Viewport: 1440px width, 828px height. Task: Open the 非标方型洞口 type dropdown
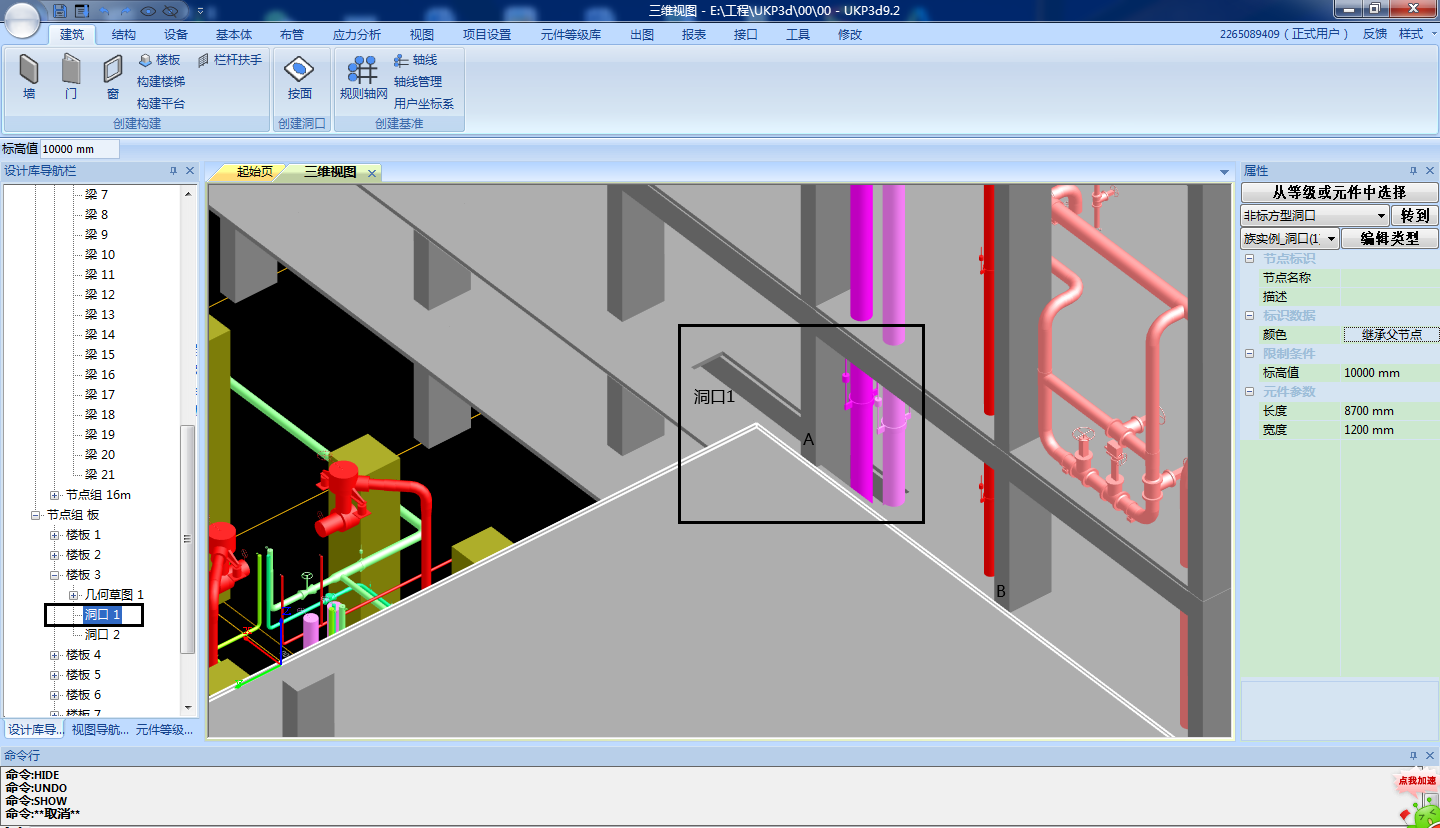point(1381,216)
